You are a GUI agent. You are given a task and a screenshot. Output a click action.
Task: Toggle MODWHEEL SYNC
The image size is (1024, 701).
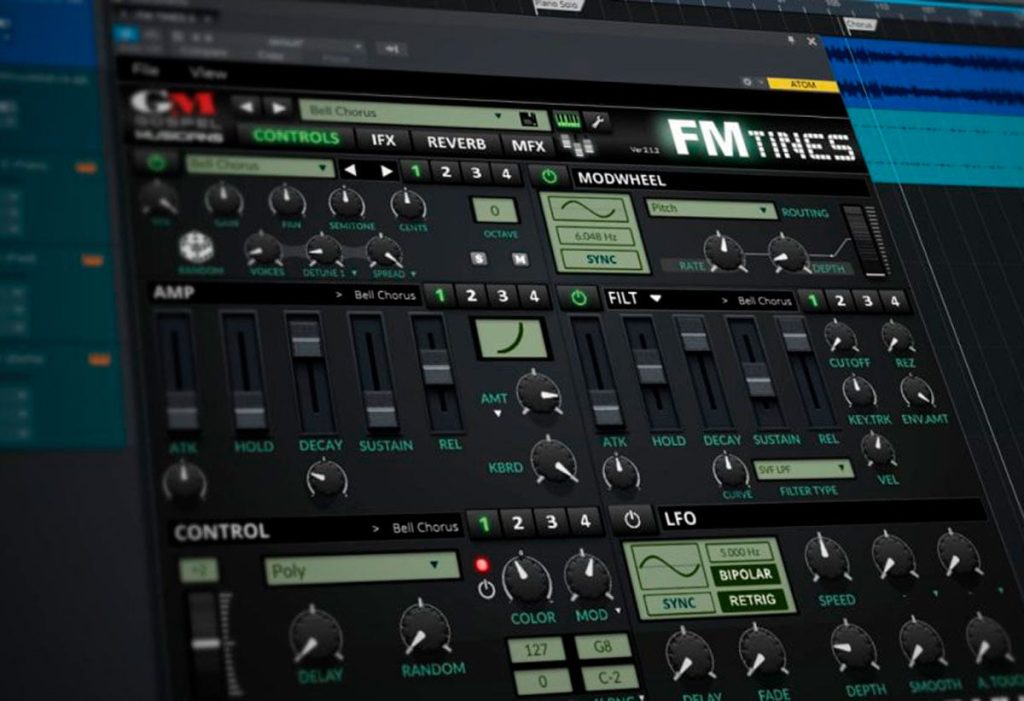(601, 259)
